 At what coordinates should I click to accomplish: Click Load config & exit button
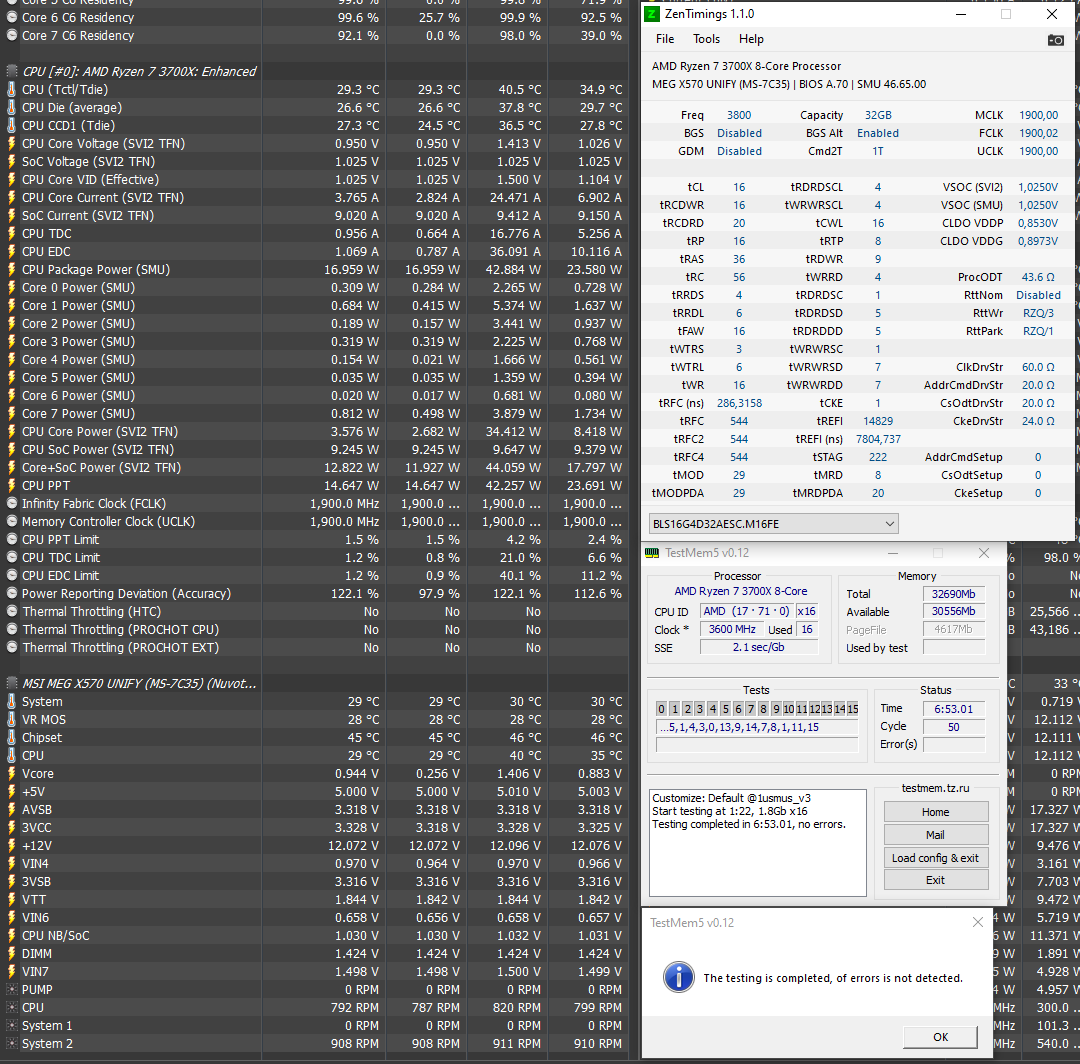(x=935, y=857)
